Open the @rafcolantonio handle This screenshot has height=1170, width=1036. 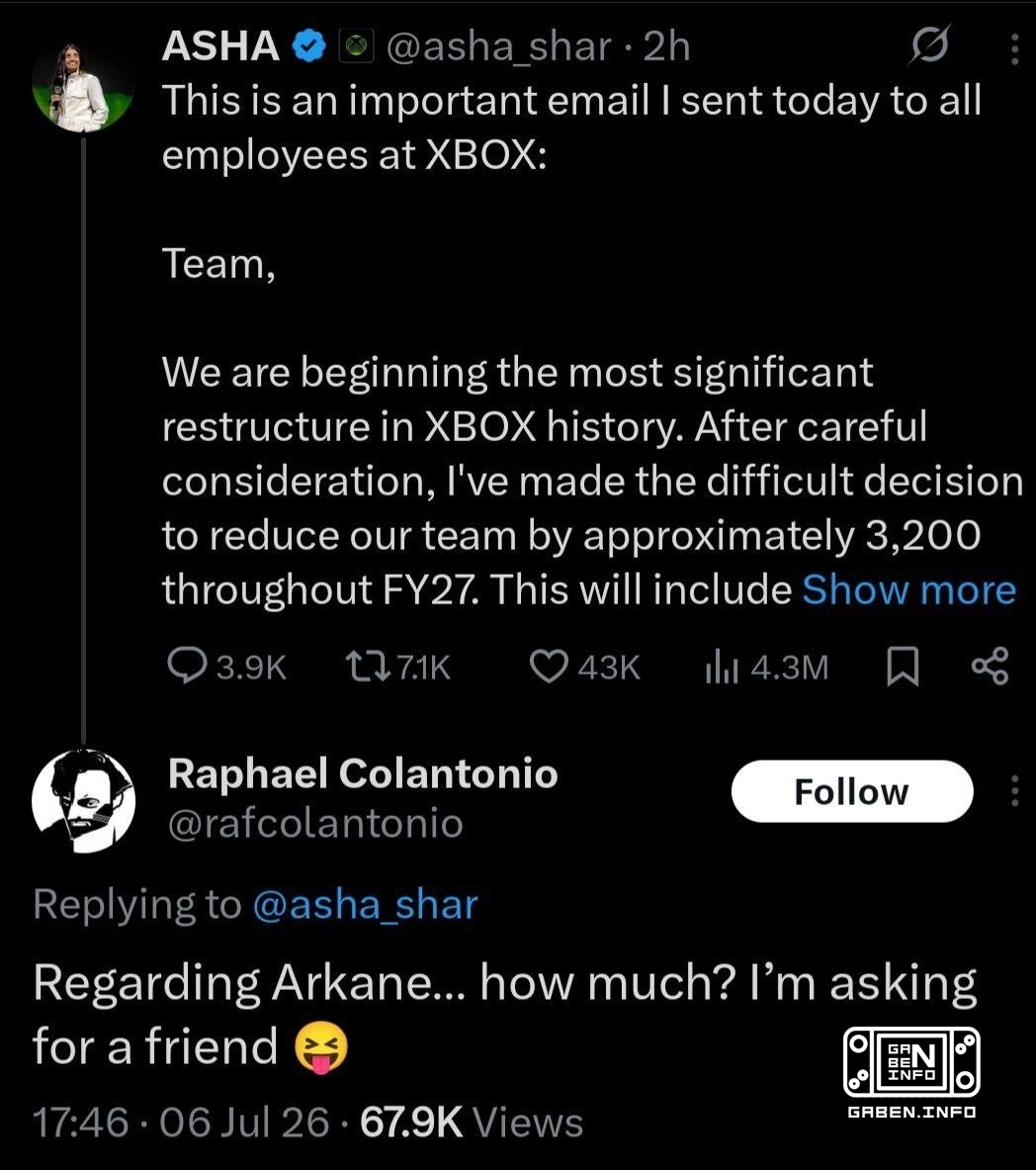click(315, 824)
